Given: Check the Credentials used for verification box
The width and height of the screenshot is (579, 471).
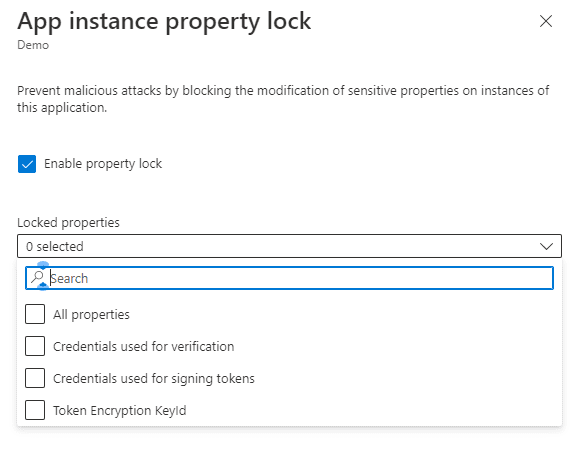Looking at the screenshot, I should pos(35,346).
